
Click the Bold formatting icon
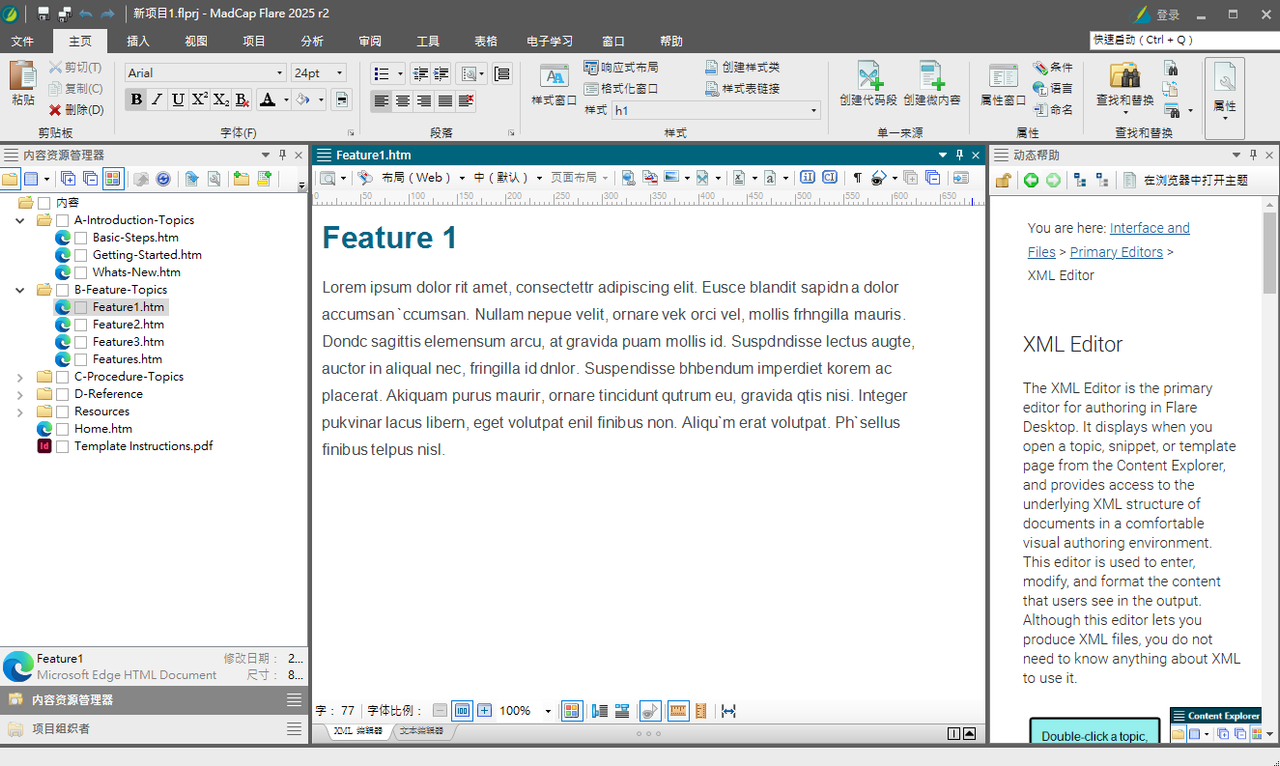136,99
